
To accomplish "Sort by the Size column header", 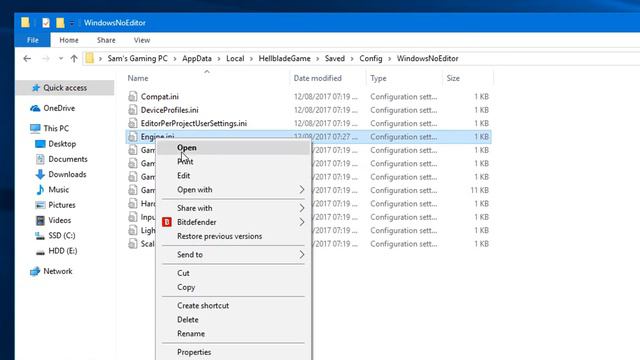I will point(453,78).
